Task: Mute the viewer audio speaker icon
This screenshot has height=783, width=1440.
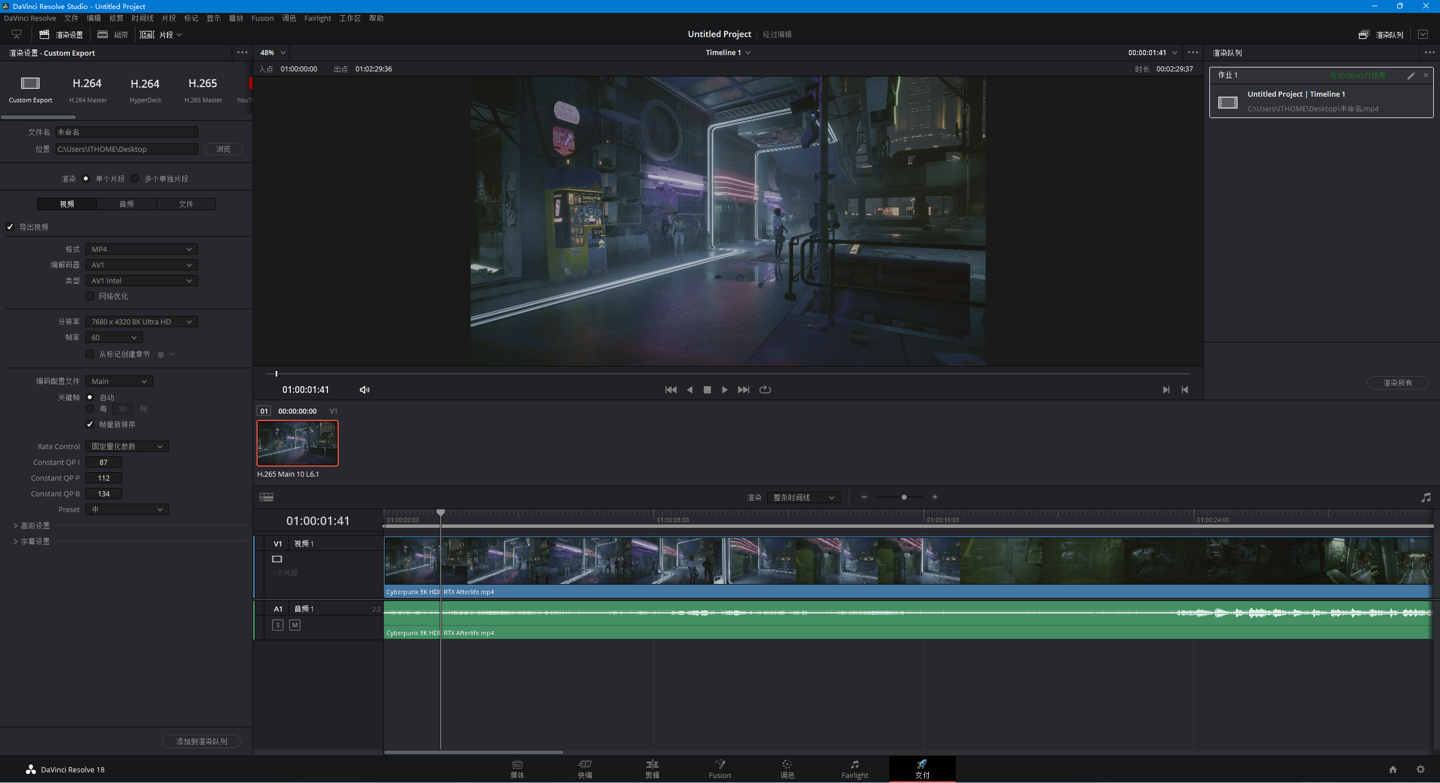Action: 365,390
